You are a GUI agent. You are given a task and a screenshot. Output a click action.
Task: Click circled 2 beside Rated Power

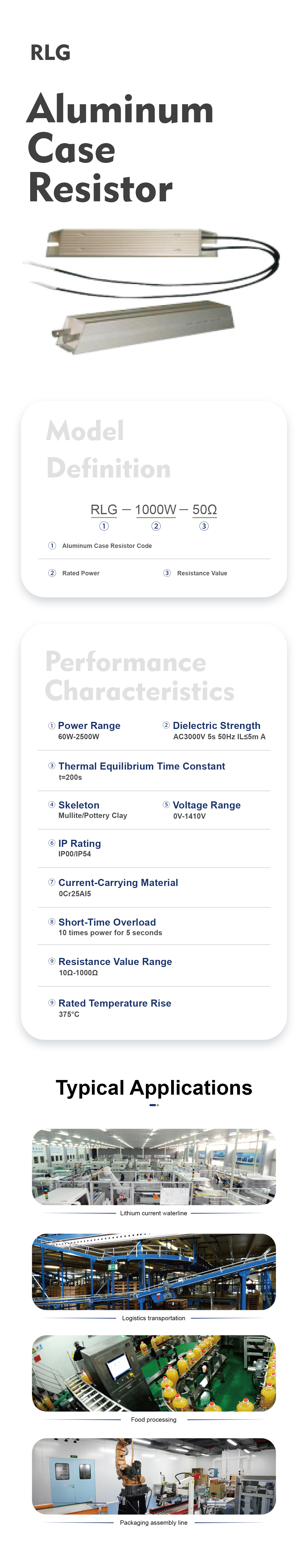(x=52, y=573)
